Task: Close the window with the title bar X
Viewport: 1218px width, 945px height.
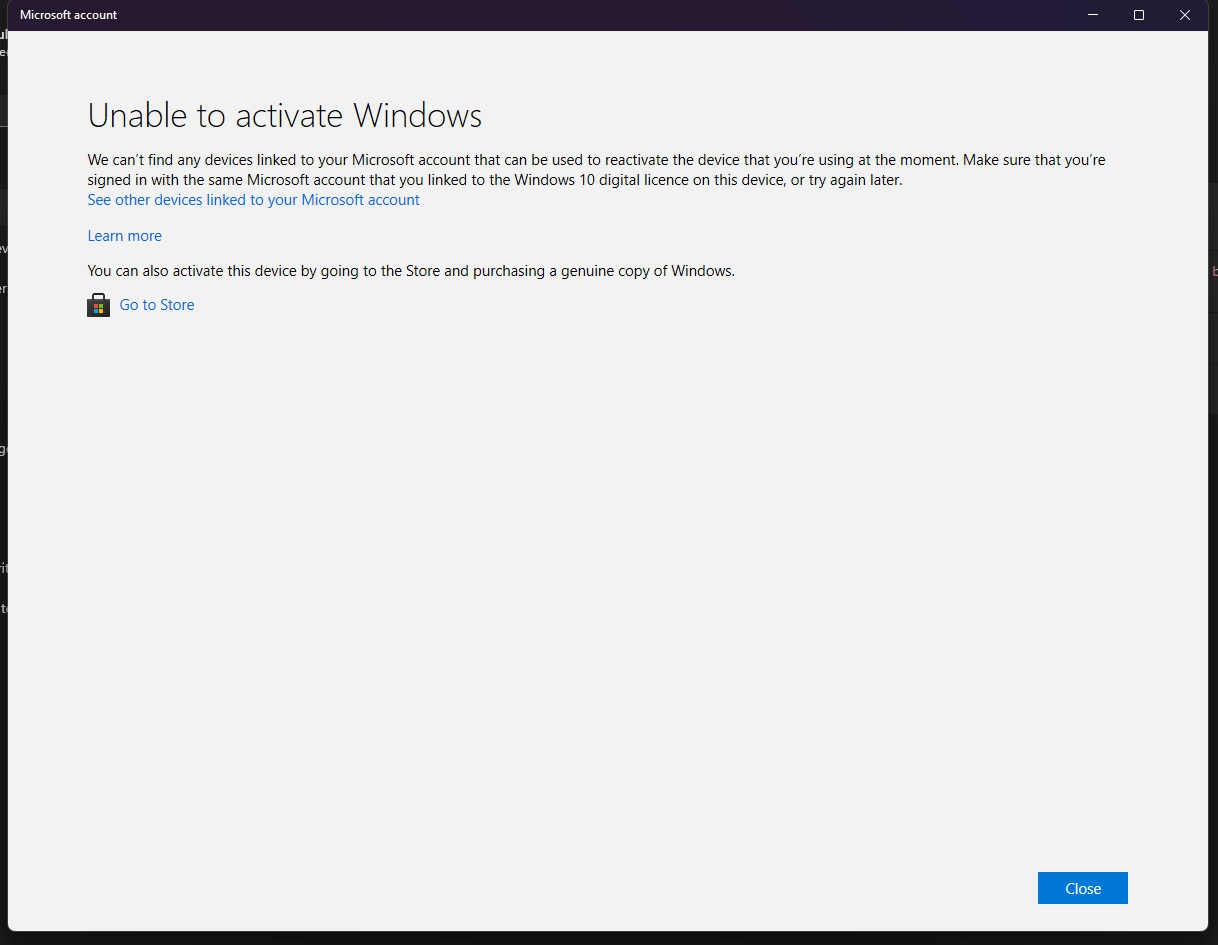Action: point(1185,15)
